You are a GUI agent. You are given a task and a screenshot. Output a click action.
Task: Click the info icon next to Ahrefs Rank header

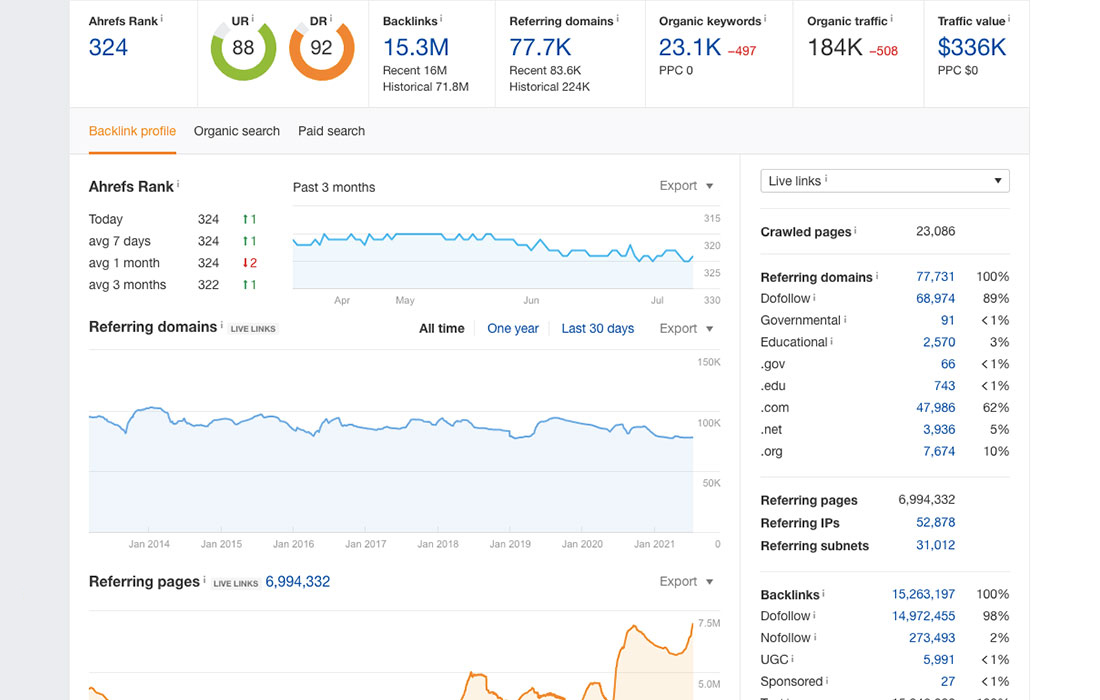tap(162, 18)
